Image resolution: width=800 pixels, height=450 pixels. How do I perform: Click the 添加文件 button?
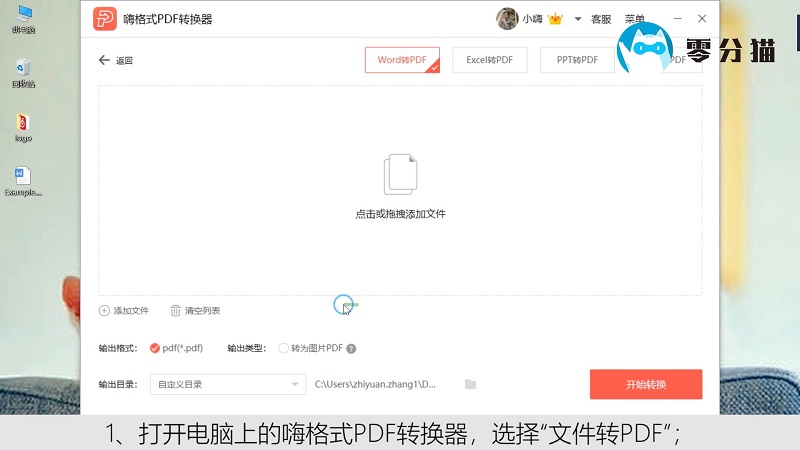(123, 311)
